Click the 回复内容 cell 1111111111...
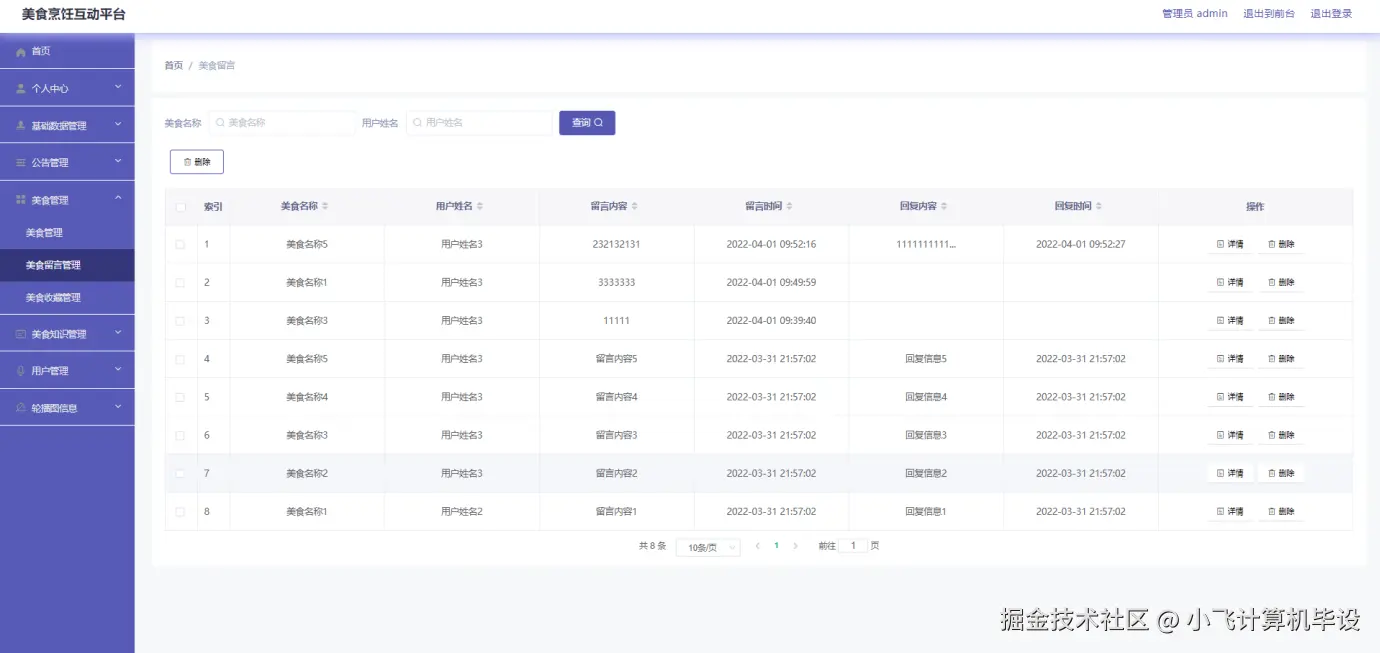The width and height of the screenshot is (1380, 653). point(926,244)
